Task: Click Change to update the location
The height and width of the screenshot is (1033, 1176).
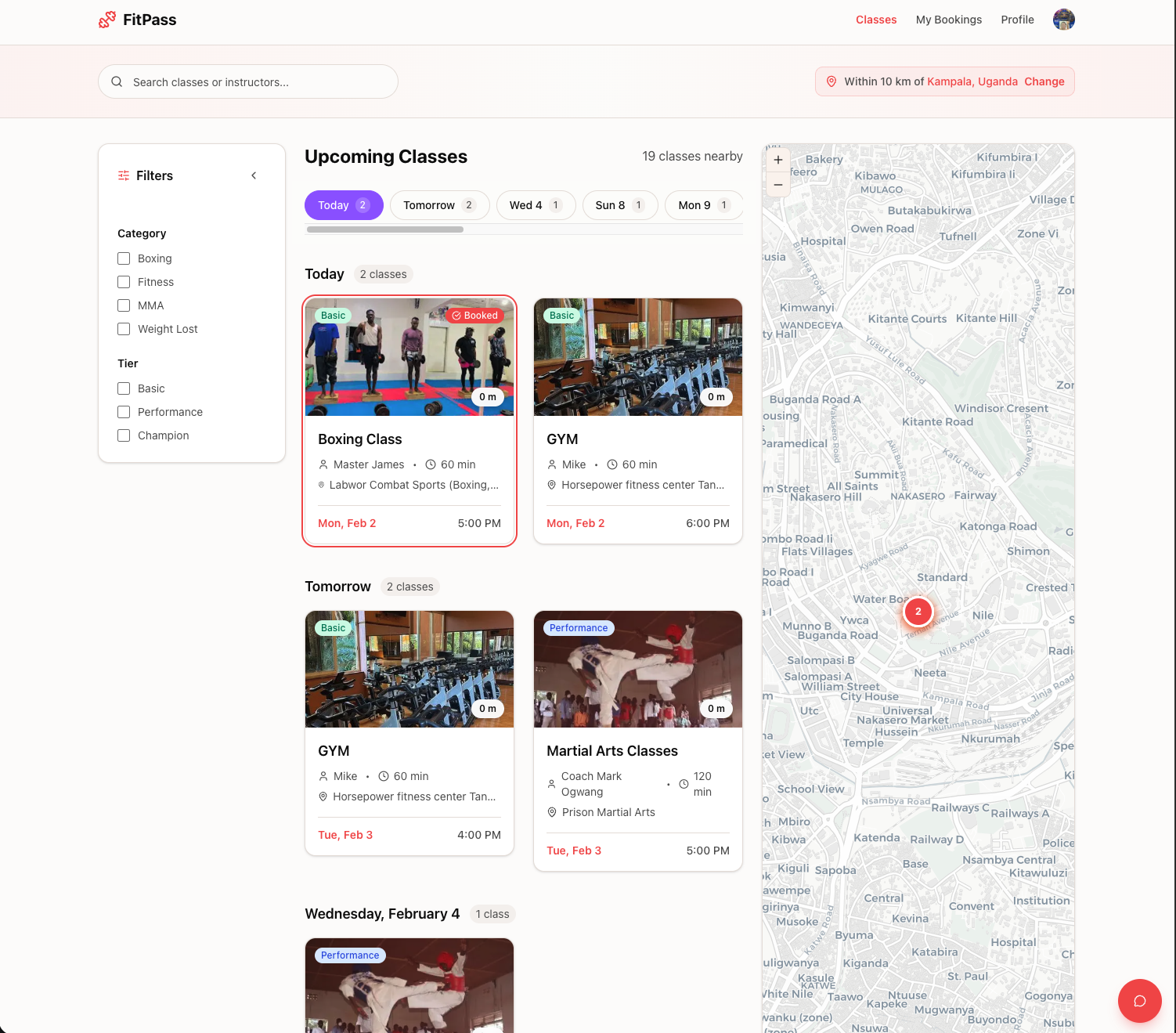Action: point(1044,81)
